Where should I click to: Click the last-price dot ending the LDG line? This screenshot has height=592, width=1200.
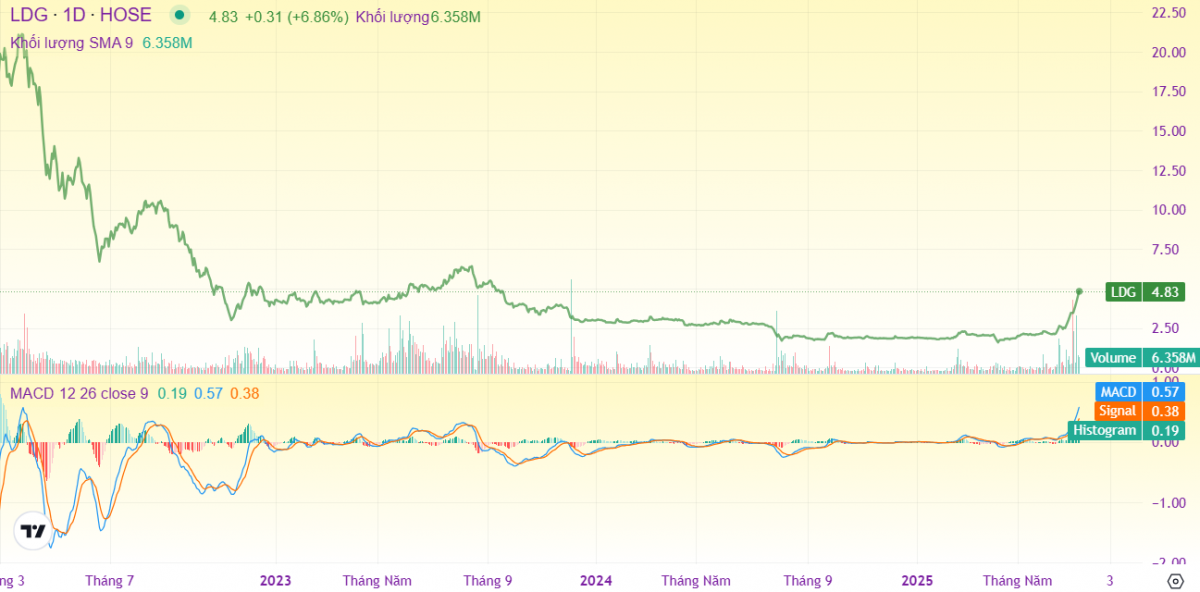1079,291
